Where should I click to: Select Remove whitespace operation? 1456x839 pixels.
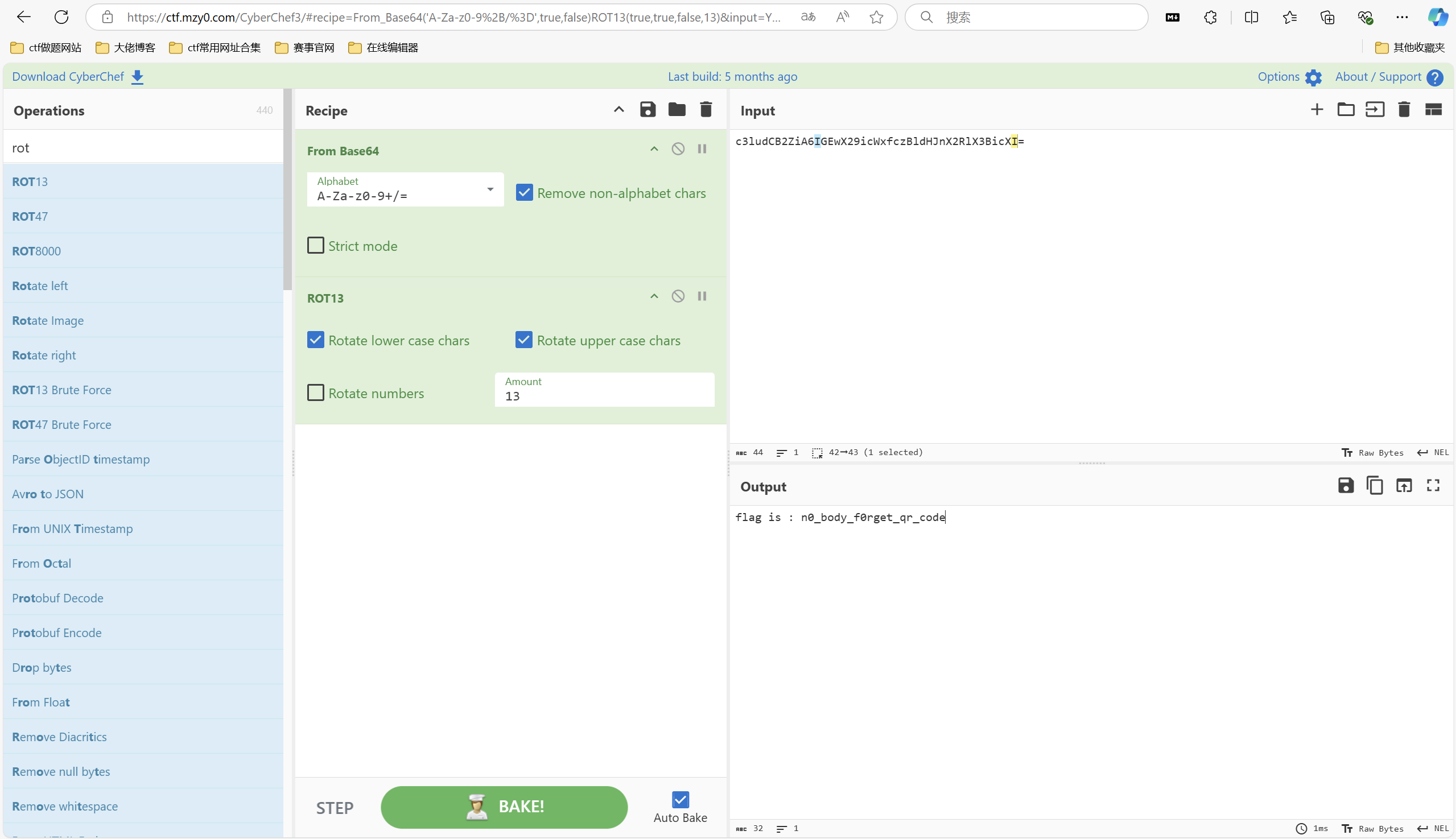[x=143, y=805]
